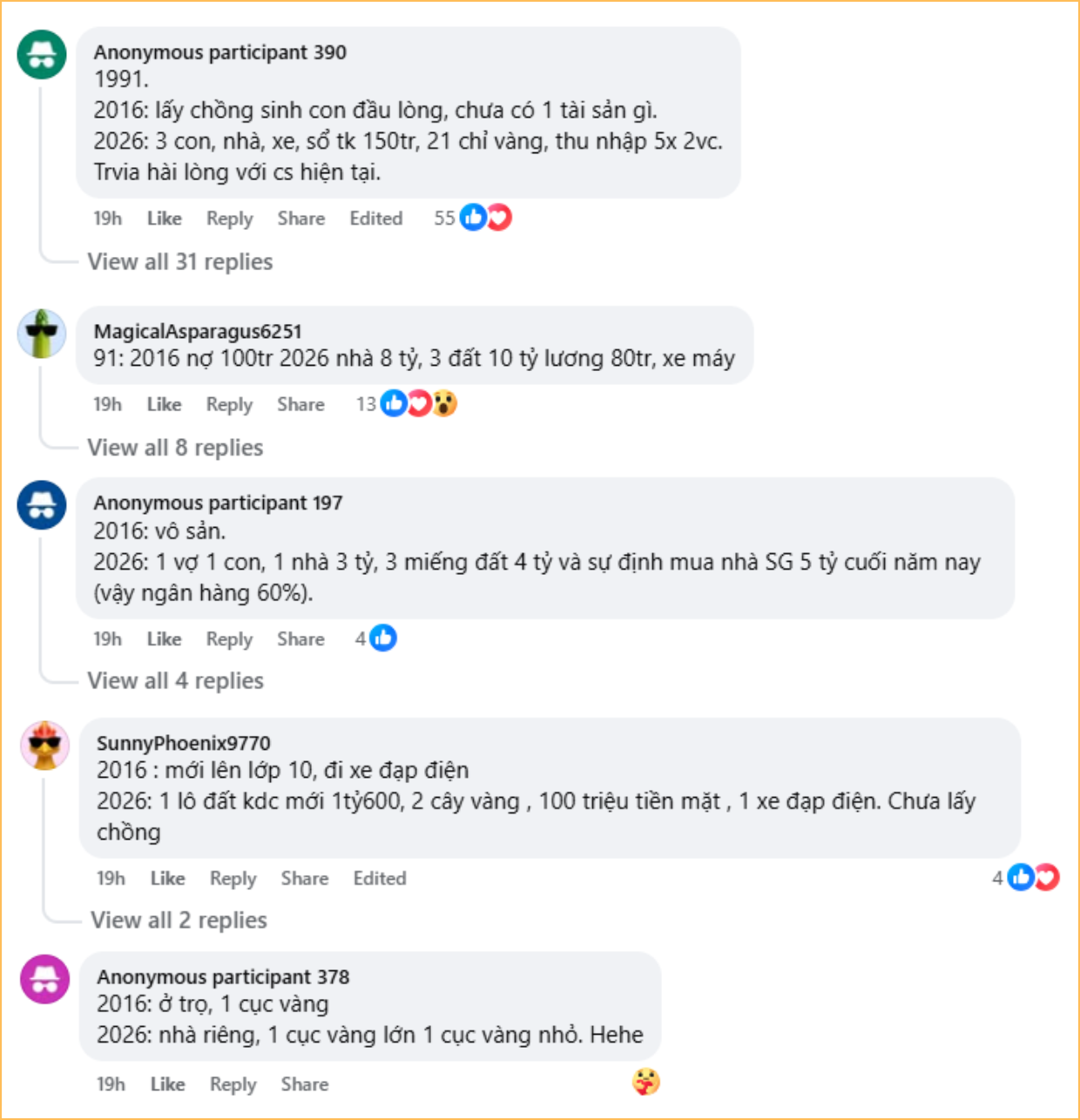Open Edited history on participant 390's comment
Image resolution: width=1080 pixels, height=1120 pixels.
coord(376,219)
